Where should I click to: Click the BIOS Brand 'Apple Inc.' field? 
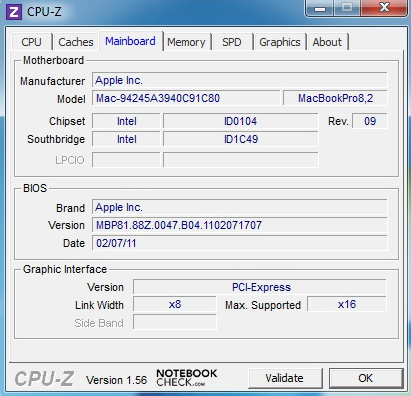pos(240,207)
